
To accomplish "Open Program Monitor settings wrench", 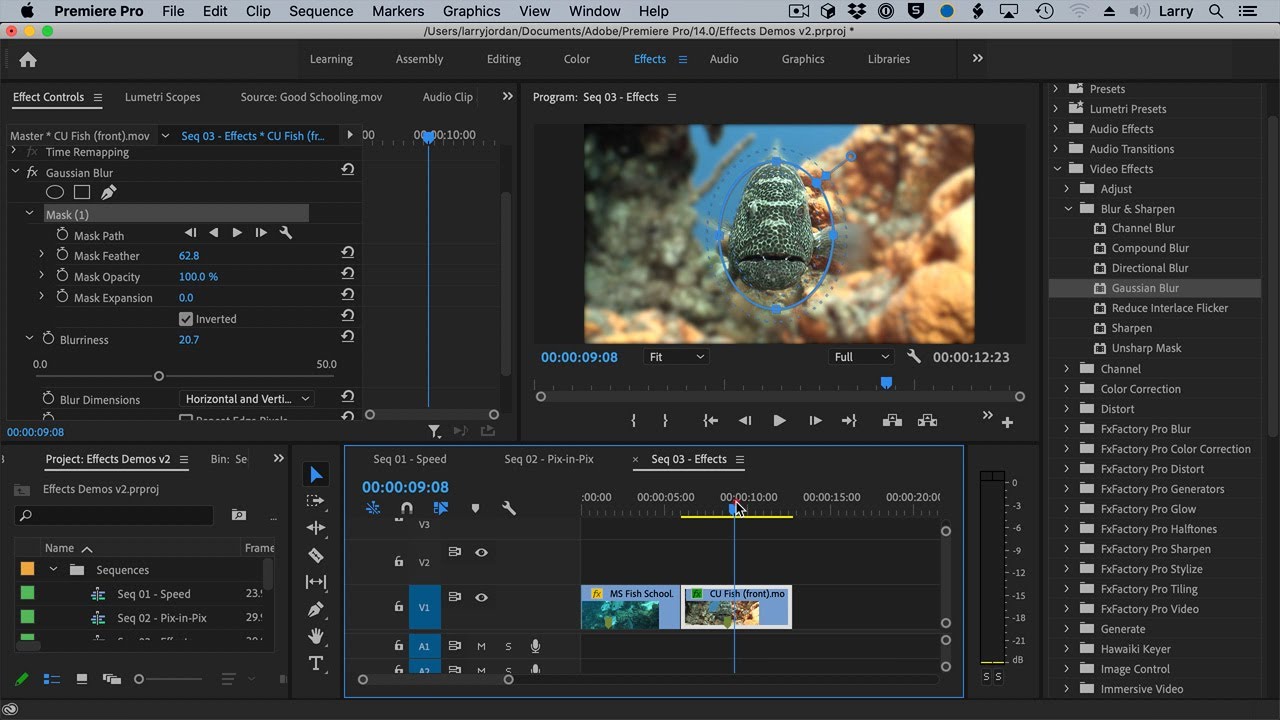I will (913, 357).
